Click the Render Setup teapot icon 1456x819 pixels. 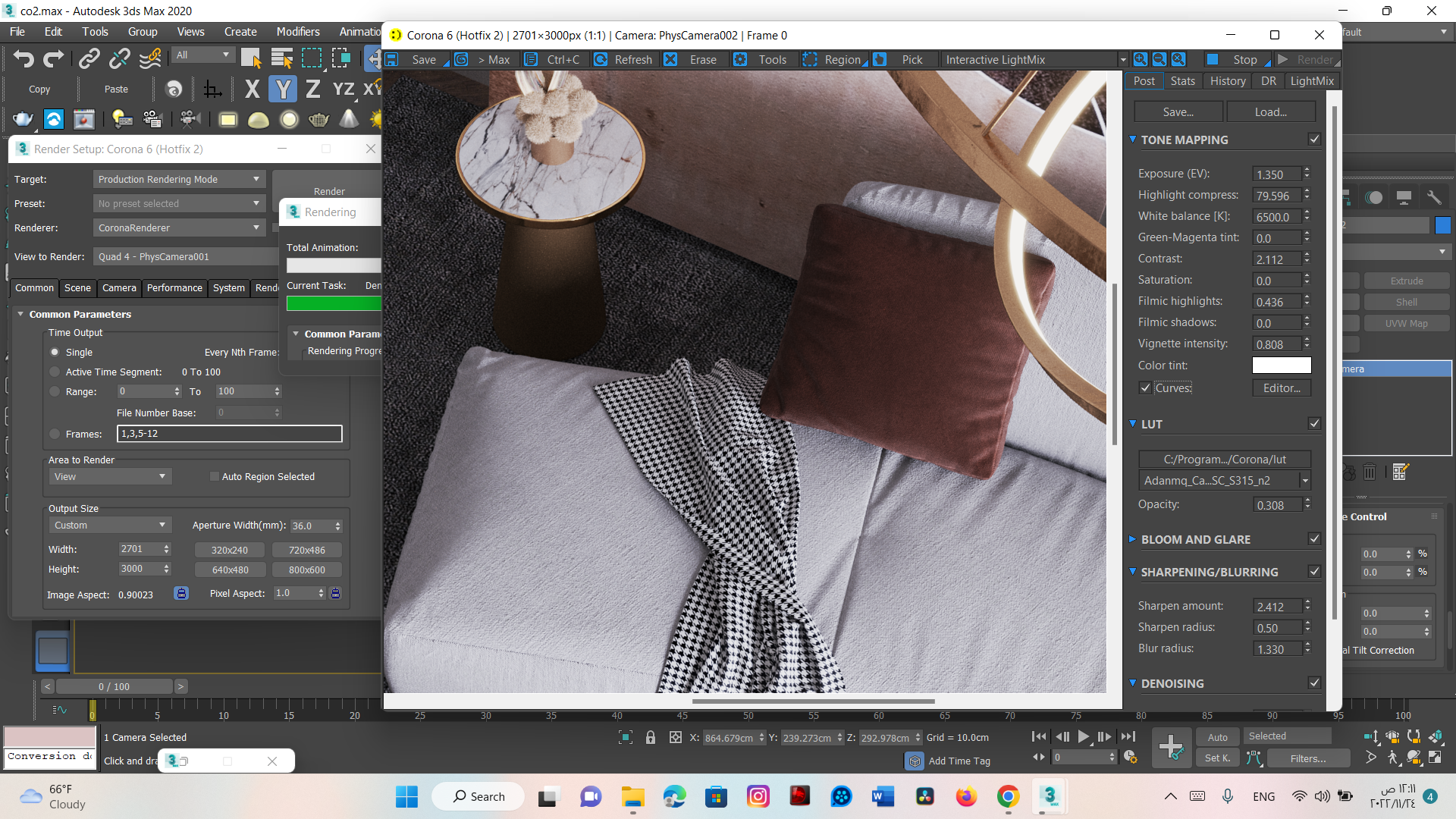[x=24, y=119]
